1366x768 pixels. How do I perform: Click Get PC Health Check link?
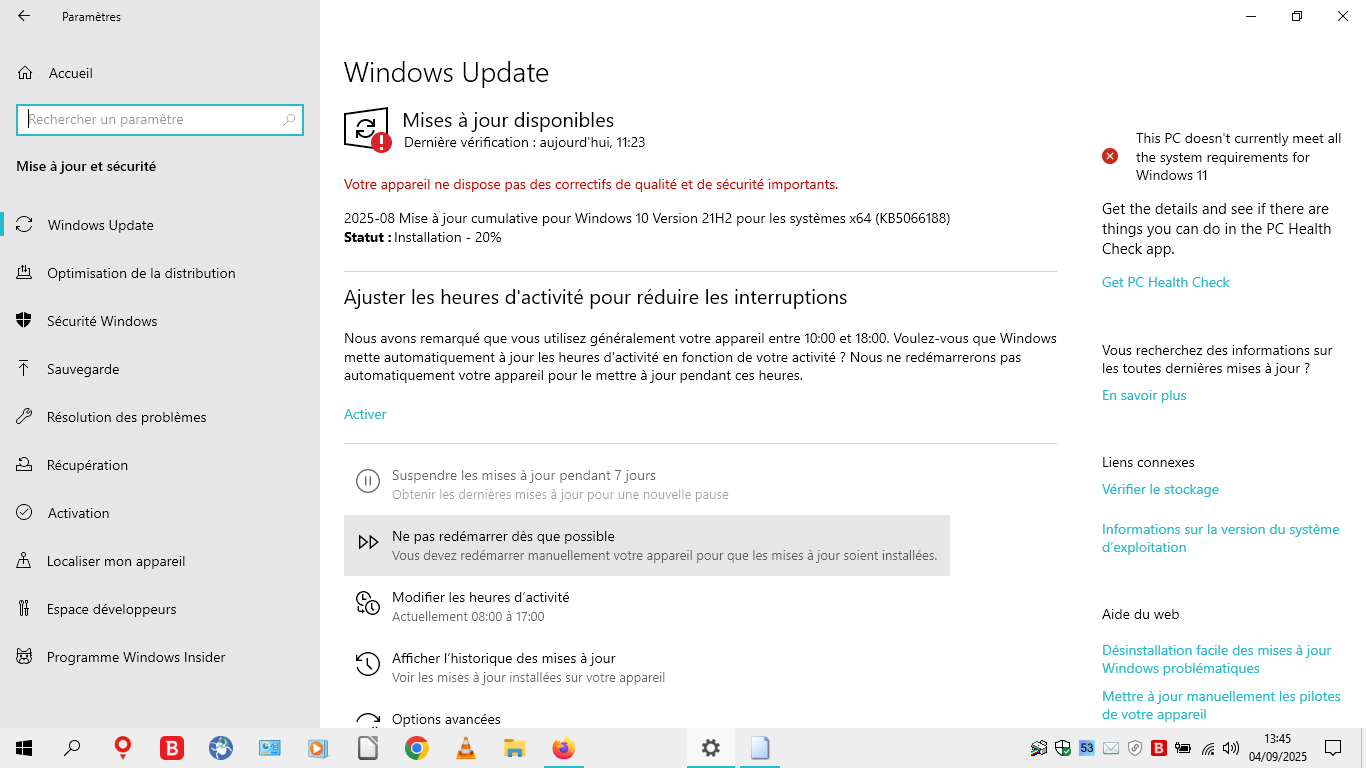(x=1166, y=282)
